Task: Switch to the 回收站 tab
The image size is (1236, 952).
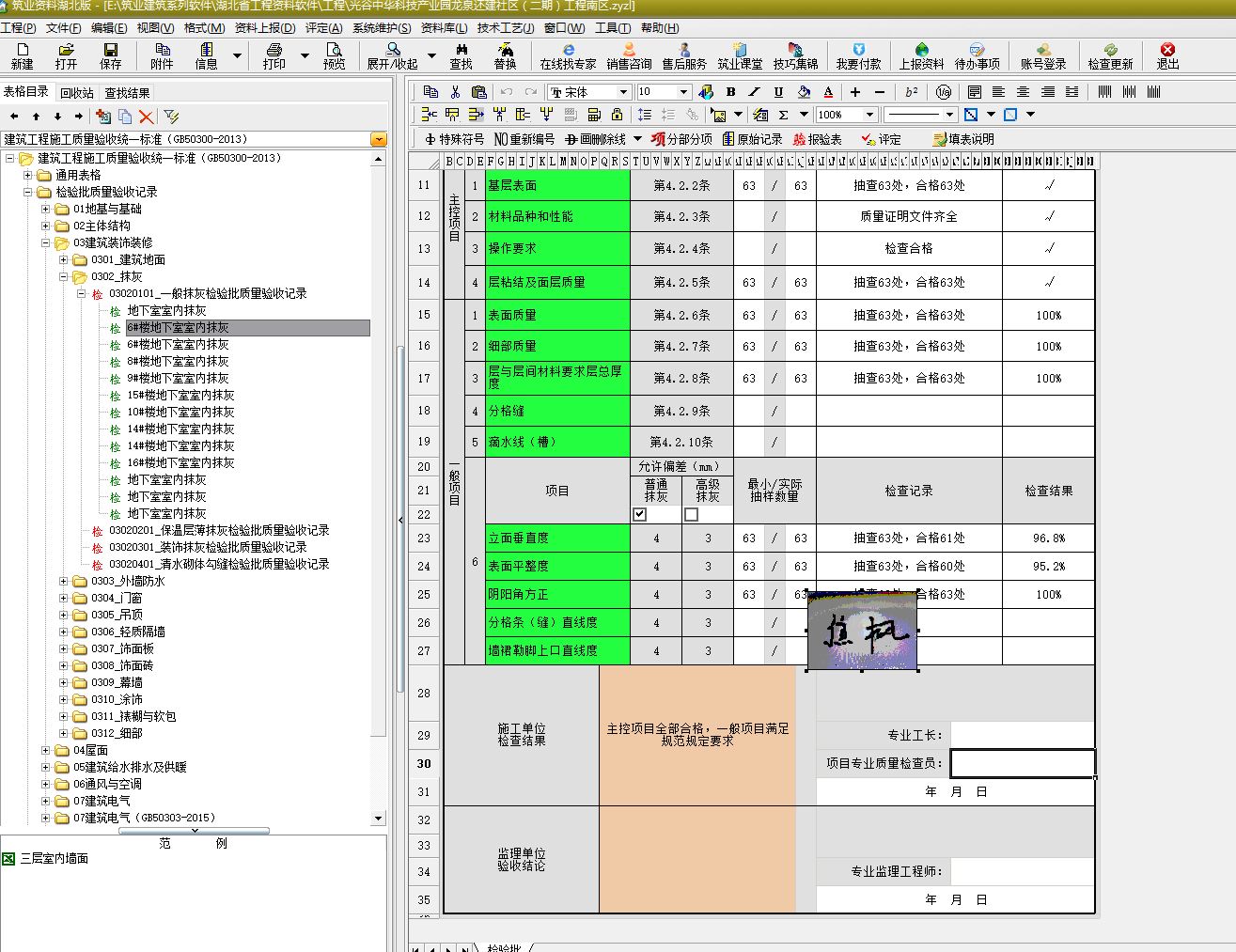Action: click(x=77, y=93)
